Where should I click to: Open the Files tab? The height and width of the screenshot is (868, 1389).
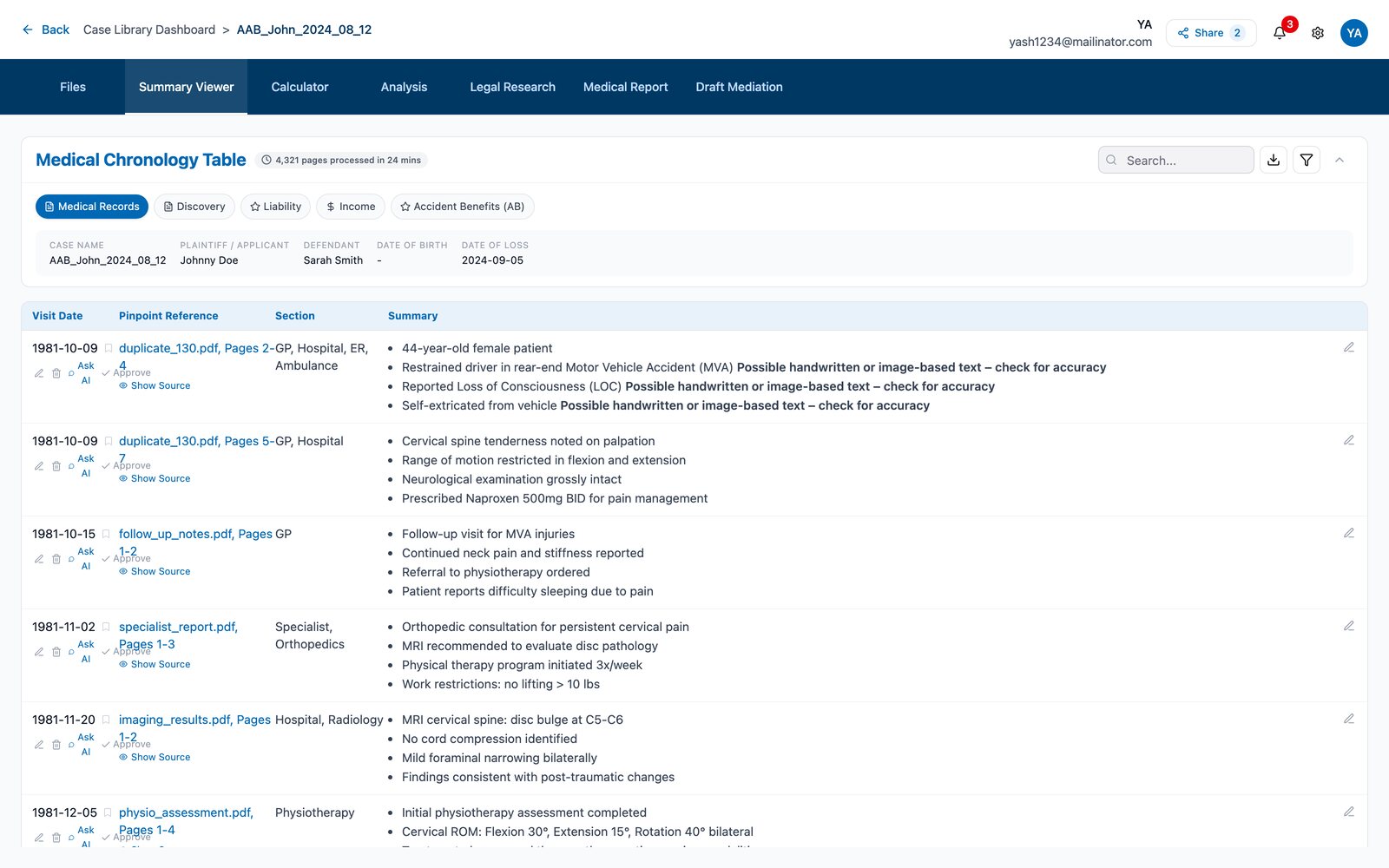tap(73, 87)
